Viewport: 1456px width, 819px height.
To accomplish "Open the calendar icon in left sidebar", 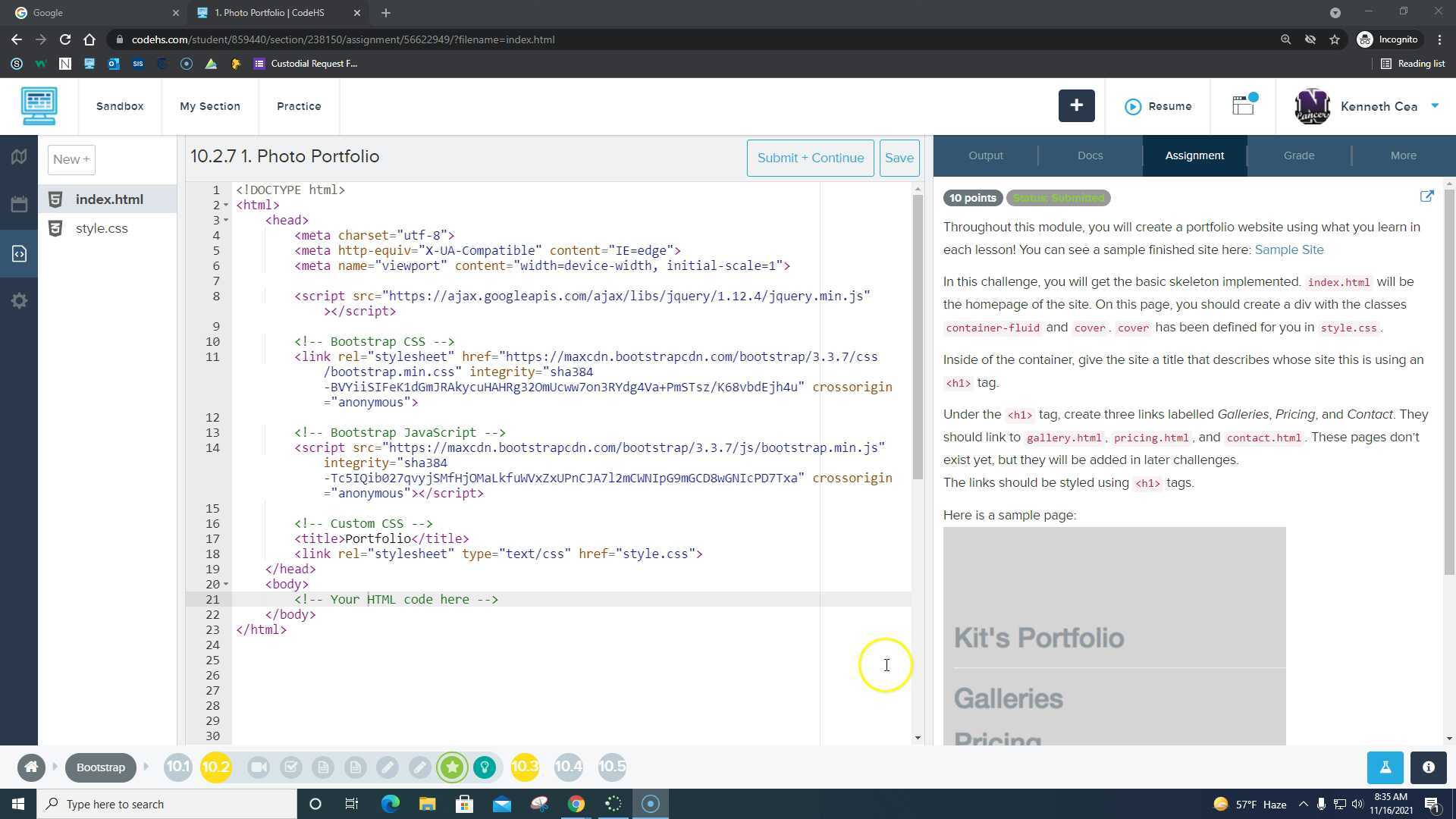I will 20,204.
